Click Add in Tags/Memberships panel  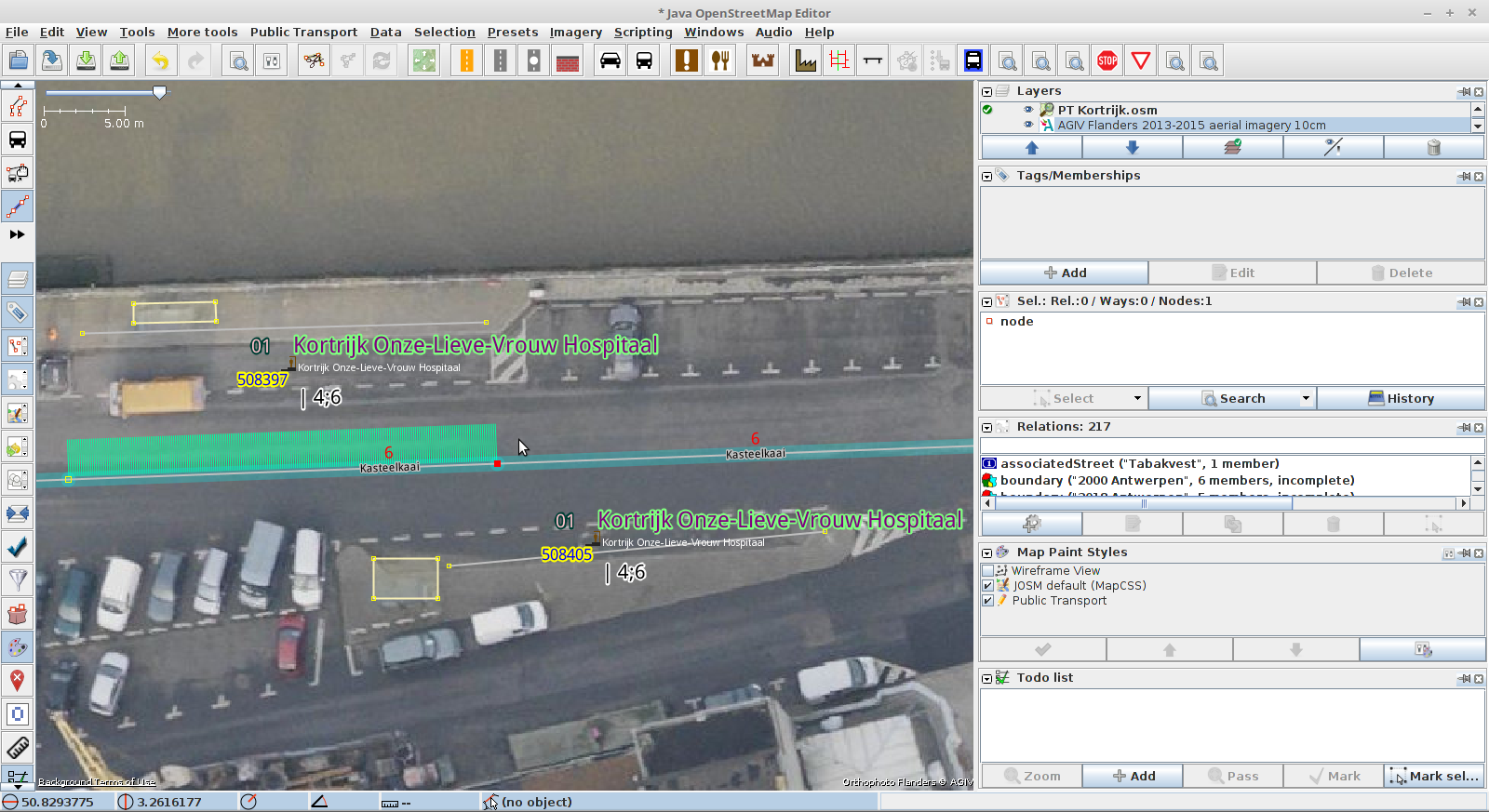click(1064, 273)
